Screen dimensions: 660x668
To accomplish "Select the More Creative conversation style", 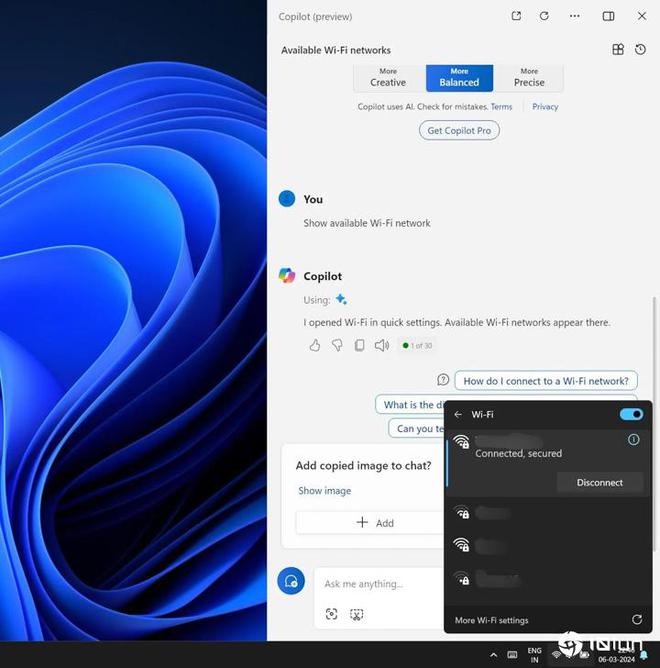I will pyautogui.click(x=388, y=78).
